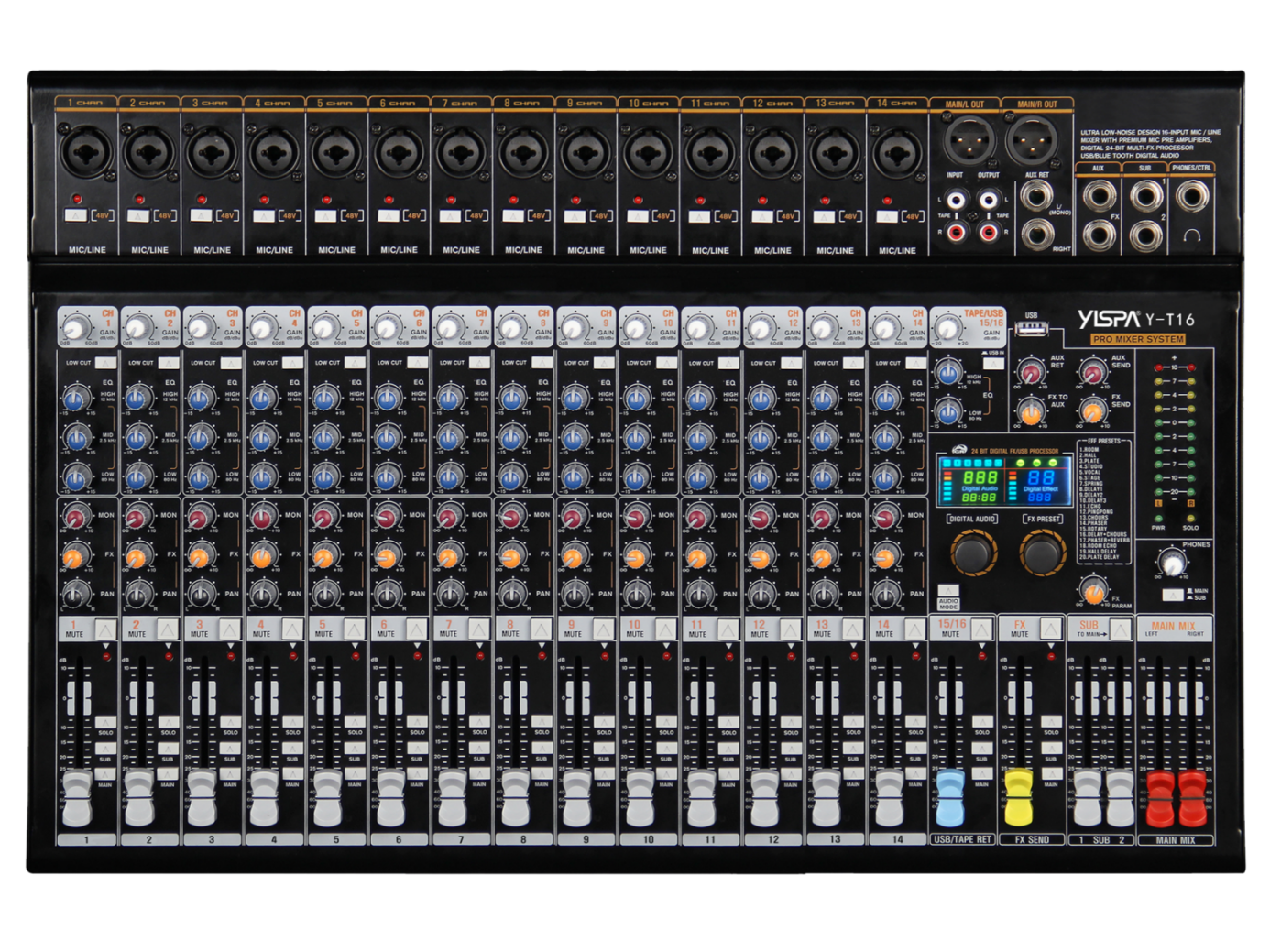This screenshot has height=952, width=1270.
Task: Click the FX SEND master knob
Action: click(x=1091, y=412)
